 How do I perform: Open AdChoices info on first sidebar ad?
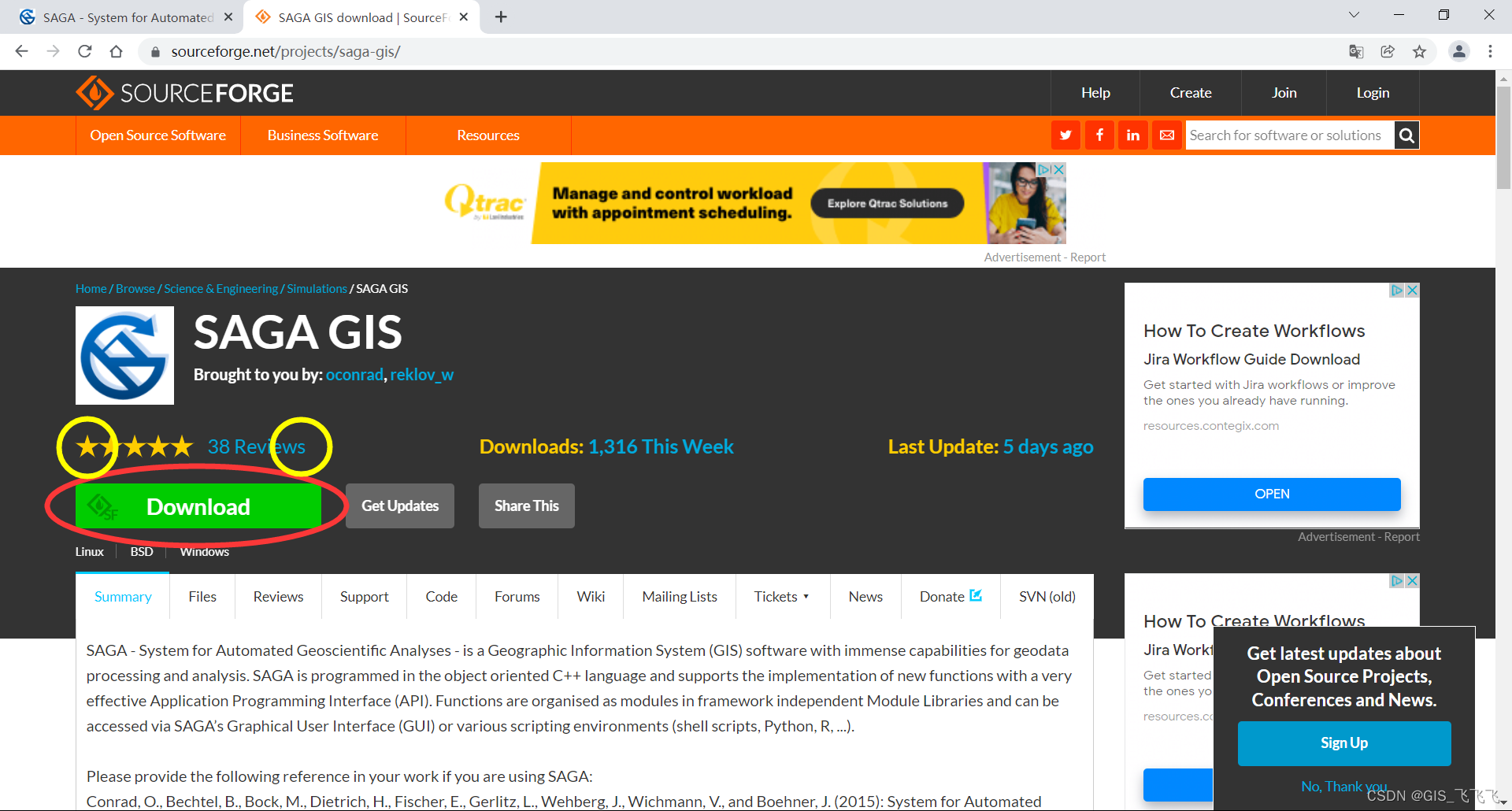click(x=1397, y=291)
